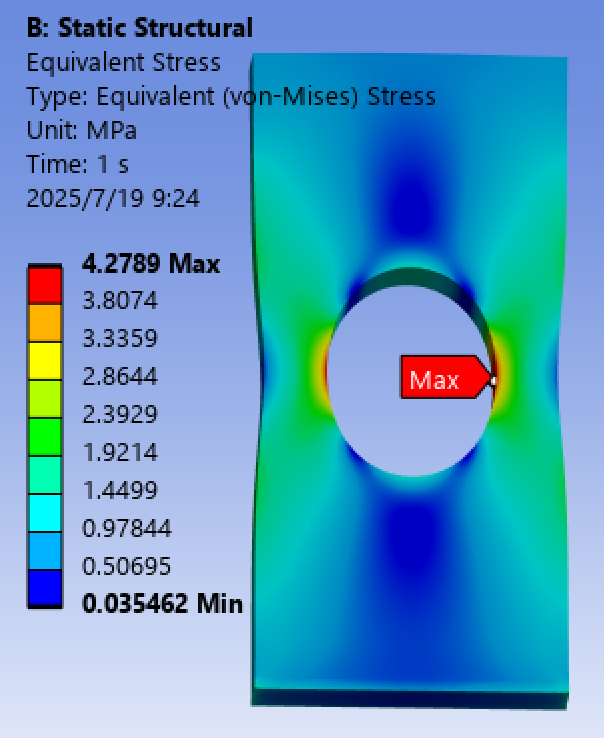Viewport: 604px width, 738px height.
Task: Click the B: Static Structural title
Action: pos(139,28)
